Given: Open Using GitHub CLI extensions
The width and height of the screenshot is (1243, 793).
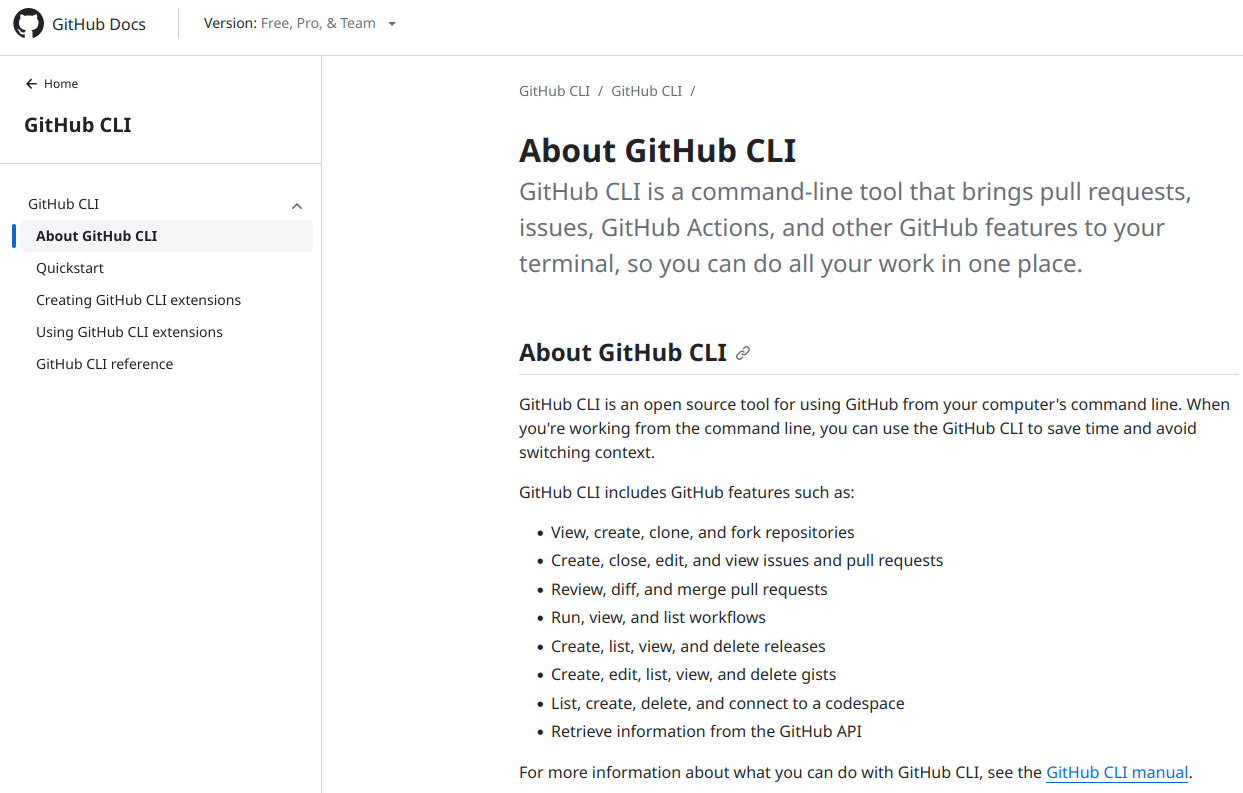Looking at the screenshot, I should (129, 332).
